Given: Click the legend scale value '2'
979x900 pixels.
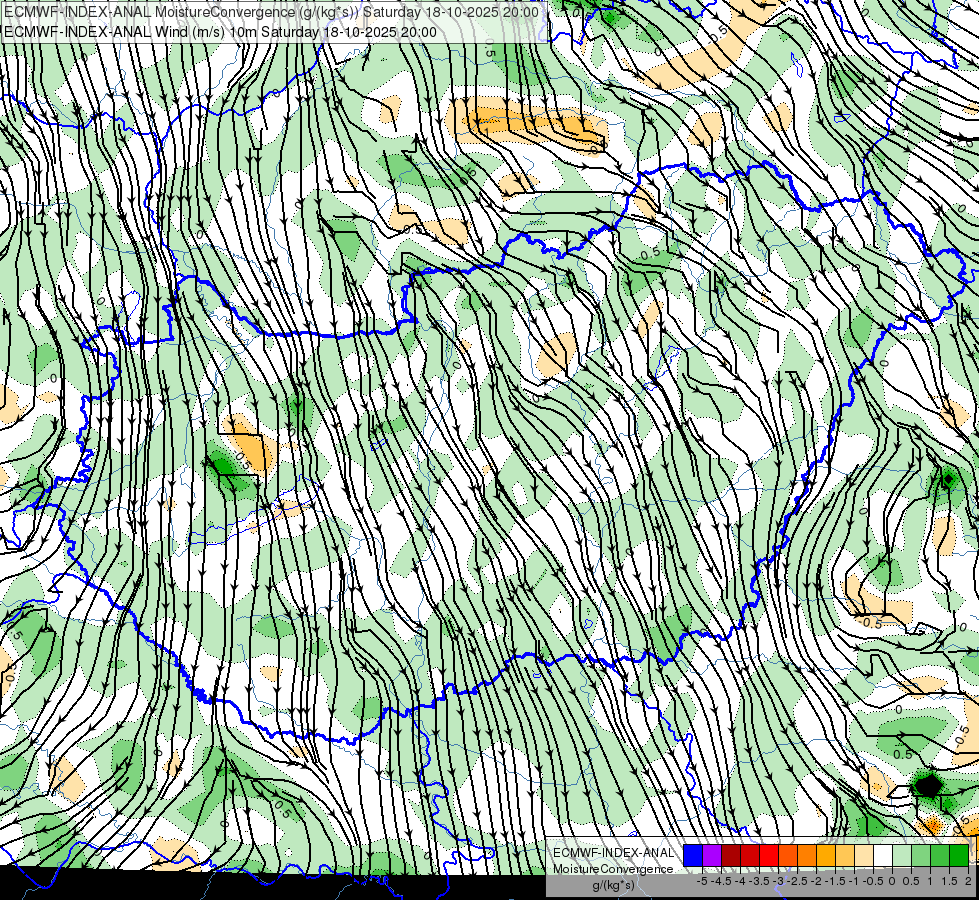Looking at the screenshot, I should click(968, 881).
